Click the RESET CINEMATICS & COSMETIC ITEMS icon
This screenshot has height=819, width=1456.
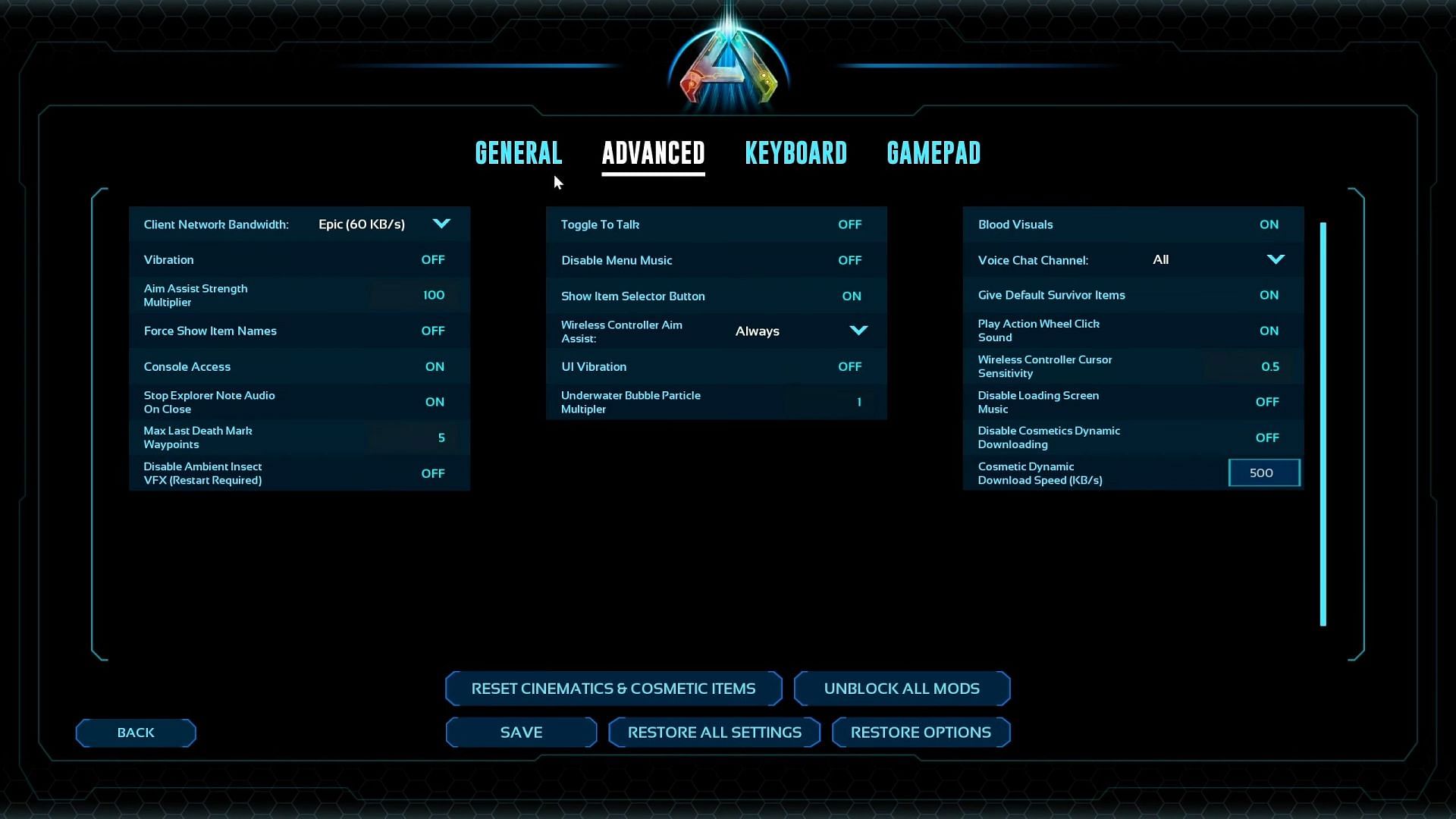coord(613,688)
